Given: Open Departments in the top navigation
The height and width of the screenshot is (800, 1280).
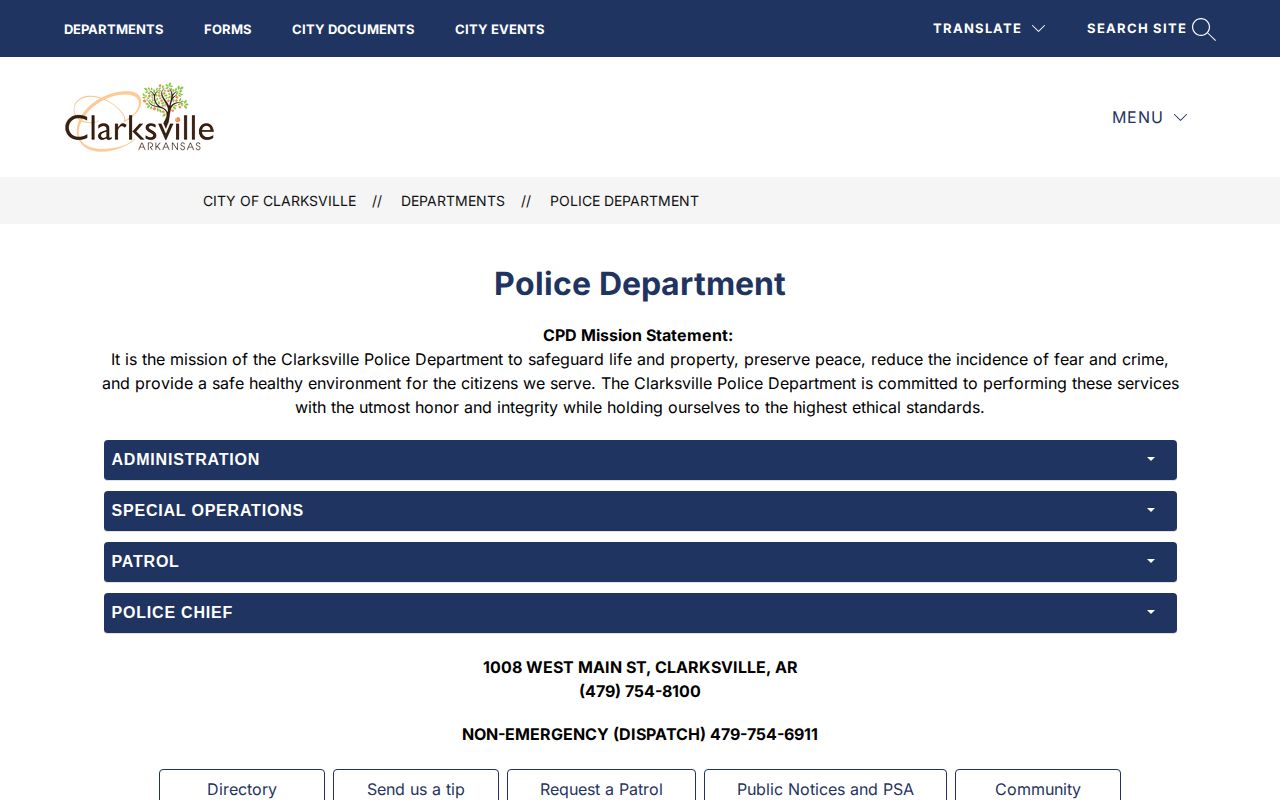Looking at the screenshot, I should 114,29.
